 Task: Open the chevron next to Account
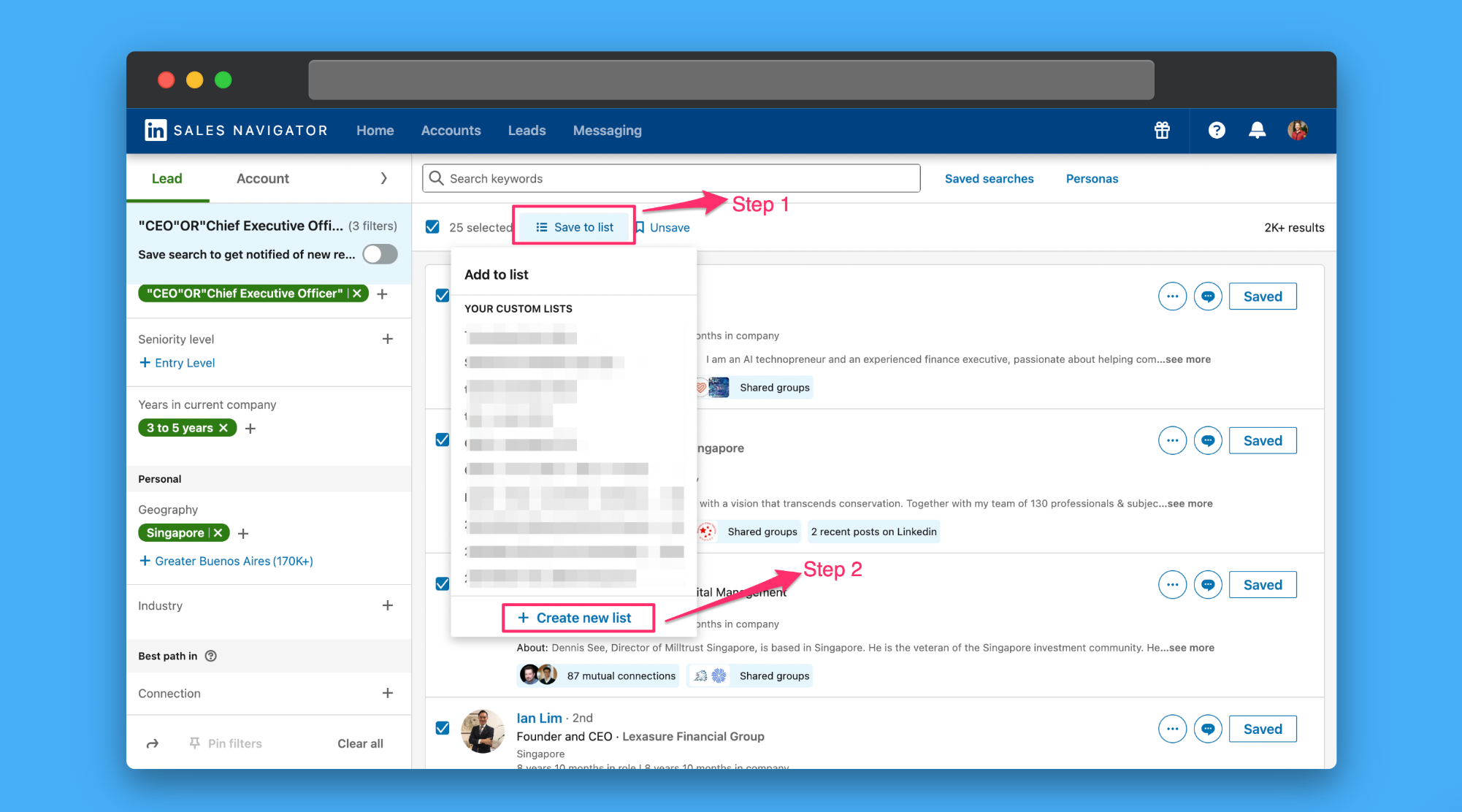[x=384, y=178]
